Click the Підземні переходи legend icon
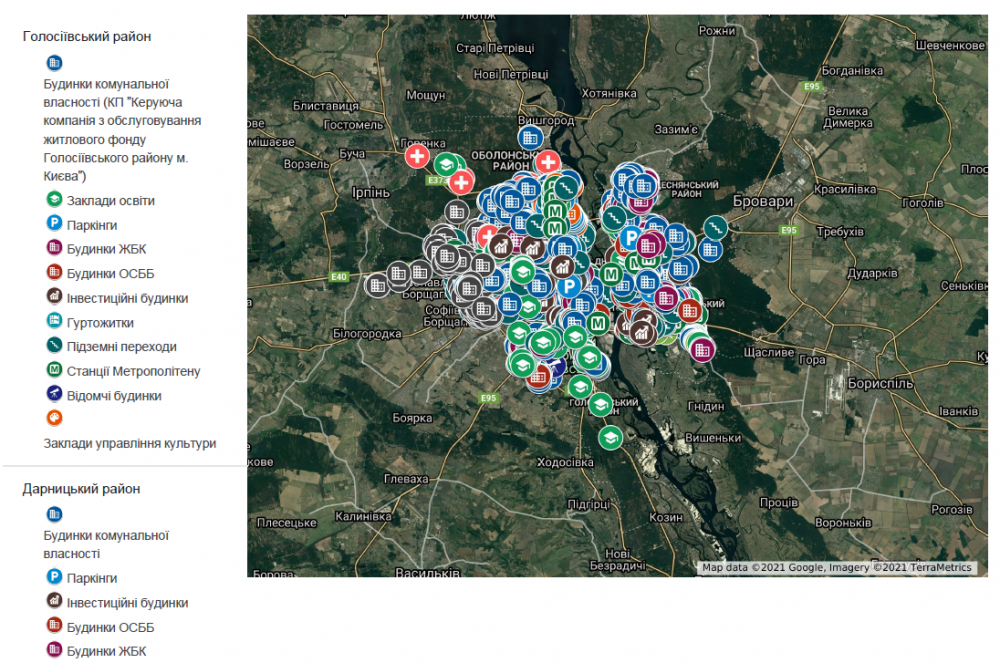 54,346
